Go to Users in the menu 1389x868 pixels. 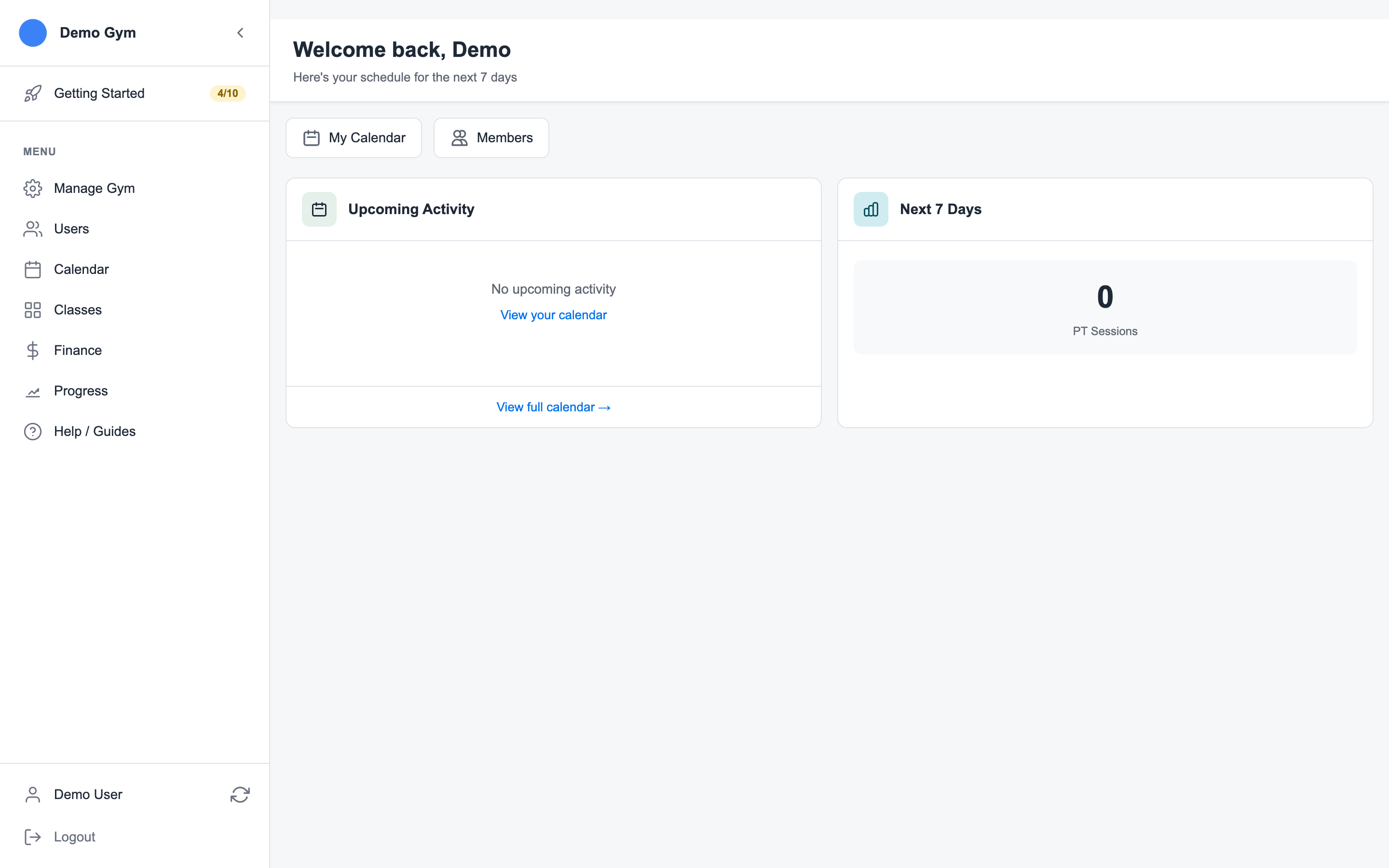pos(134,229)
